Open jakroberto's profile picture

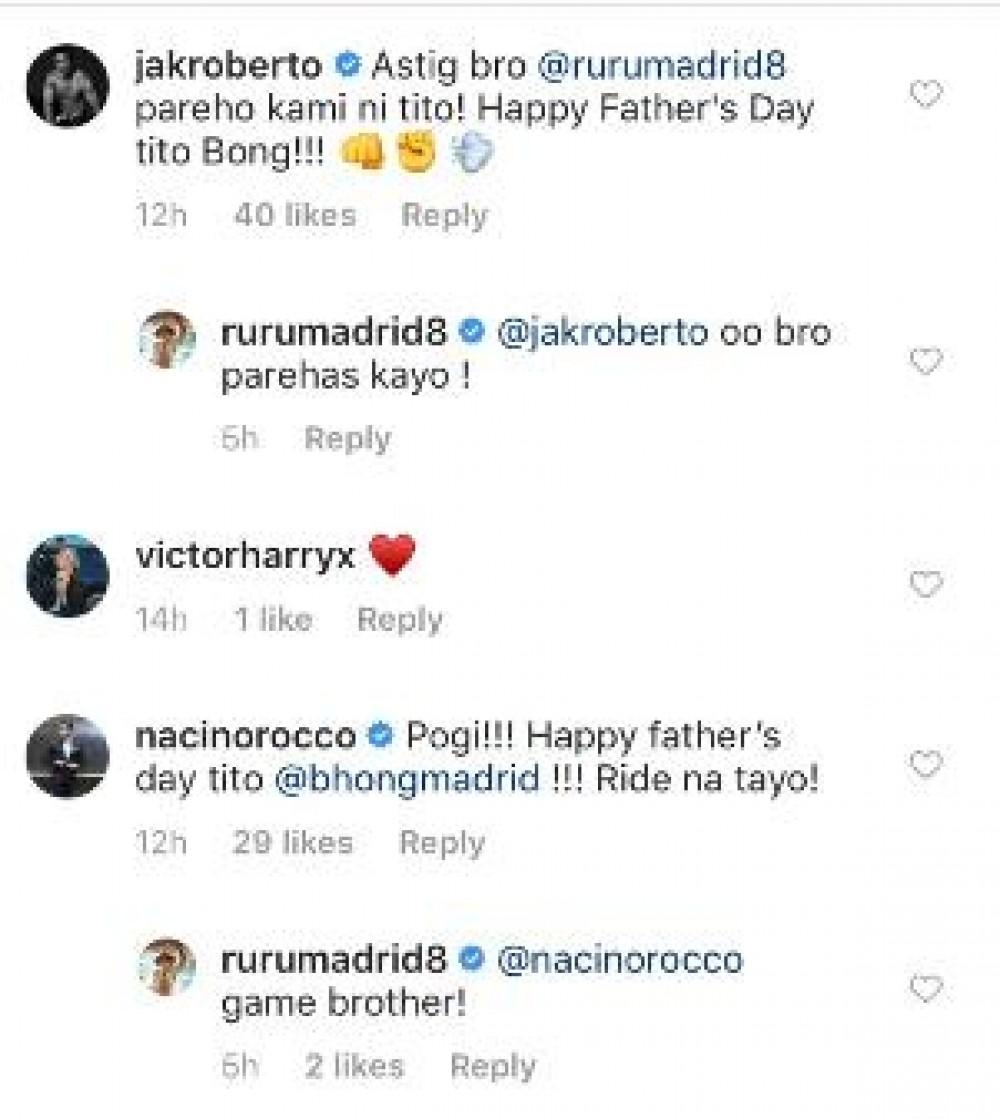point(67,86)
